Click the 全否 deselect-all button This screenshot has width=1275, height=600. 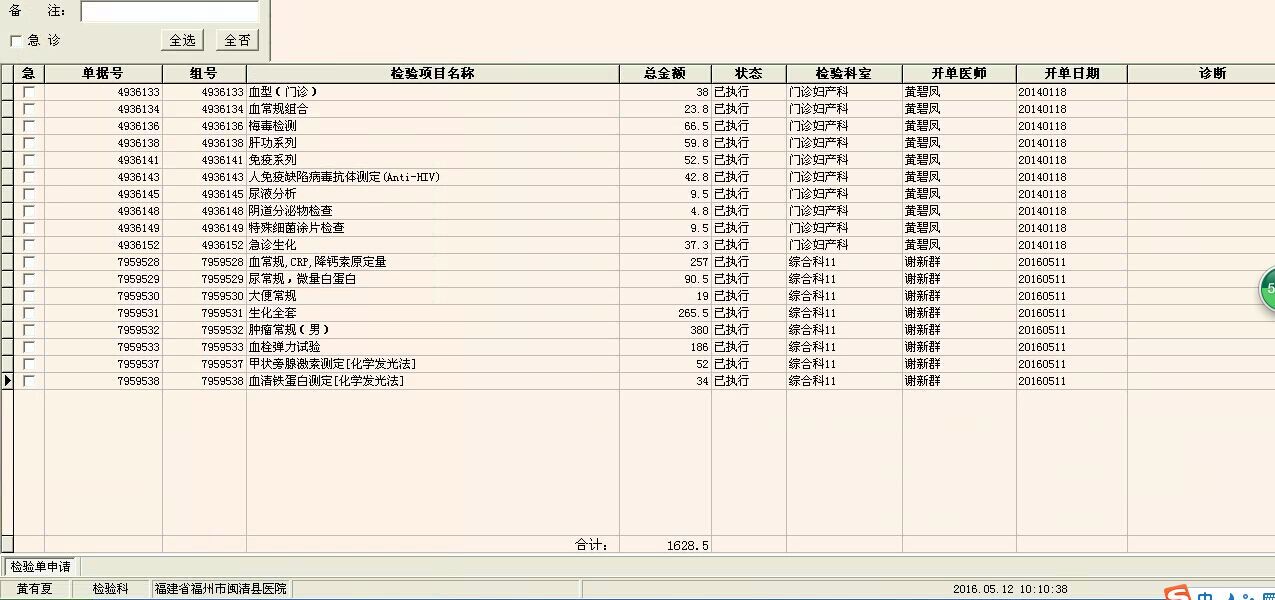pyautogui.click(x=237, y=40)
